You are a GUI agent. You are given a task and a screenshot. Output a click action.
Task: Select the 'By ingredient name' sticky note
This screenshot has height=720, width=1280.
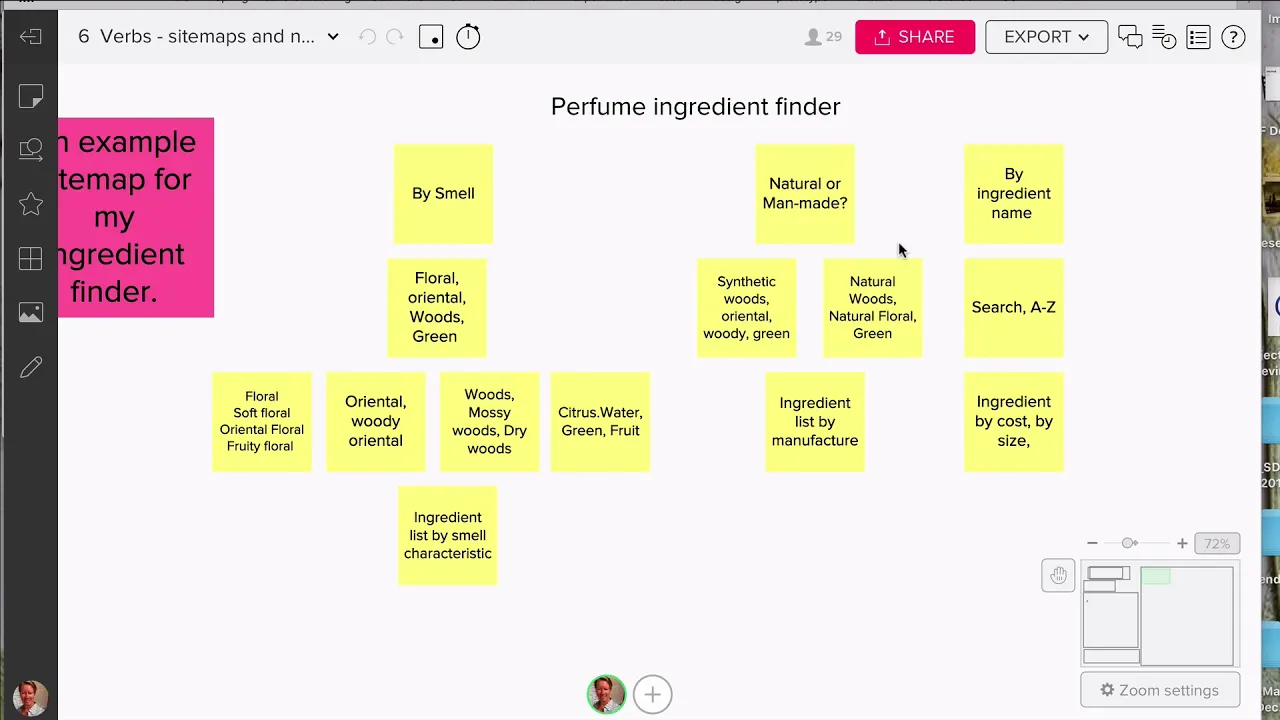tap(1014, 193)
